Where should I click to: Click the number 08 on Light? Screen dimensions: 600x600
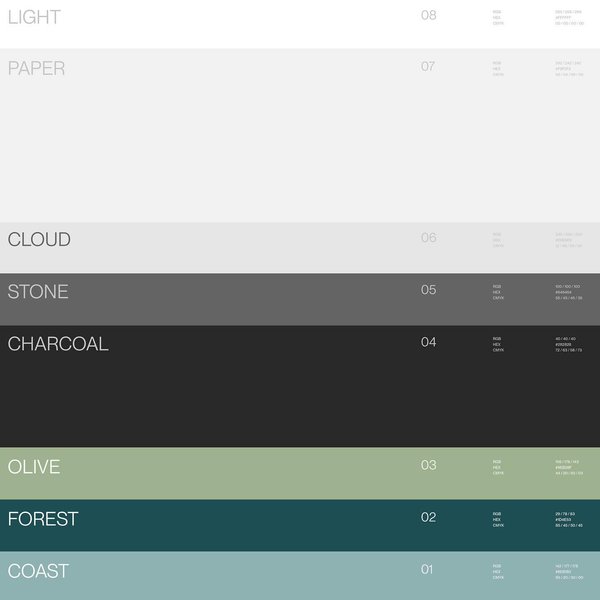click(429, 15)
